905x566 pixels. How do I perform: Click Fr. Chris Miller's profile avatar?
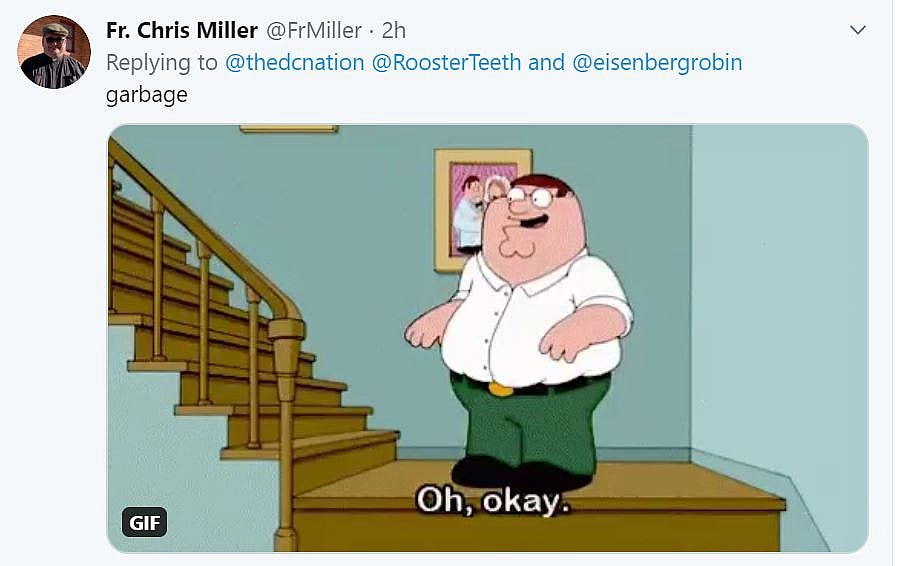click(x=54, y=51)
